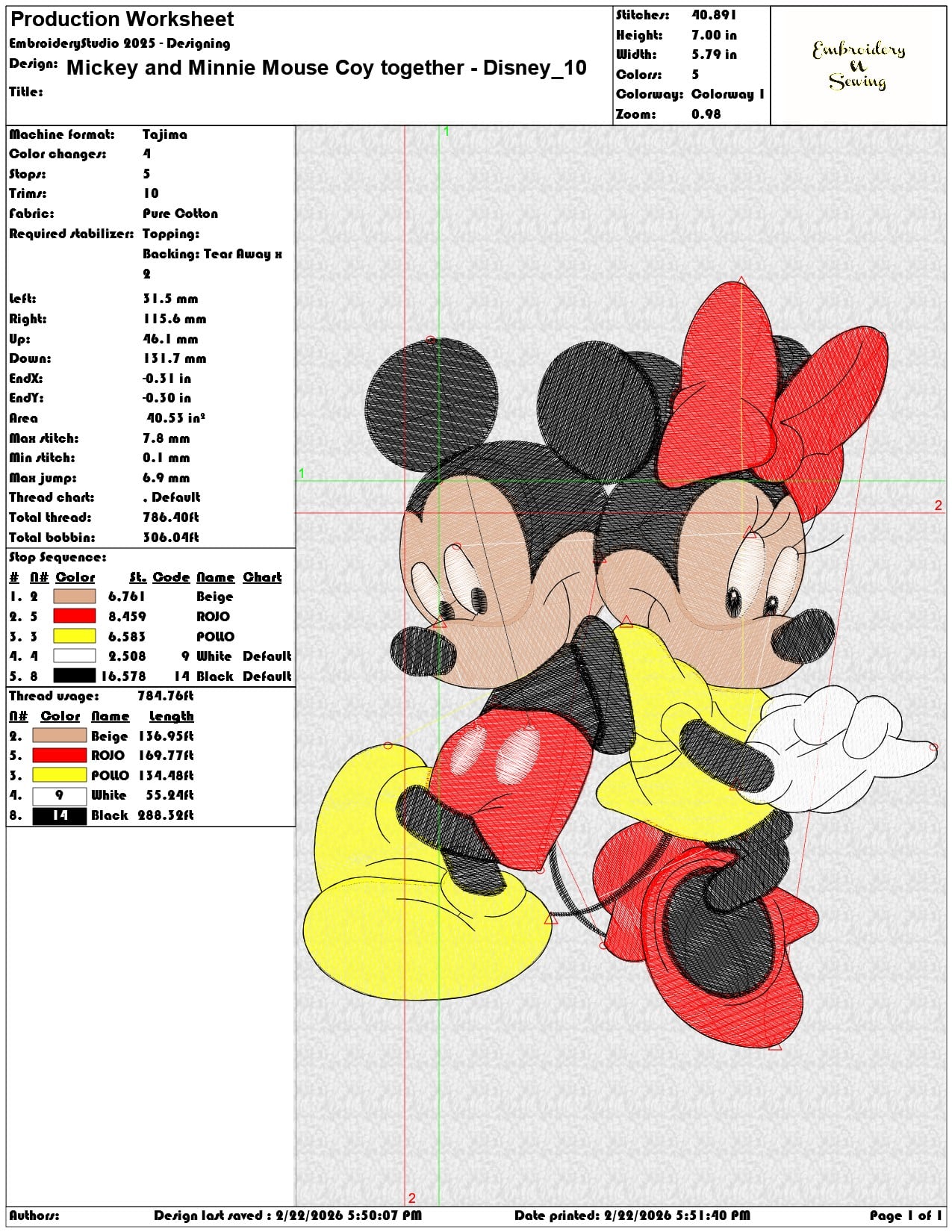Click the Area value 40.53 in²

[176, 418]
